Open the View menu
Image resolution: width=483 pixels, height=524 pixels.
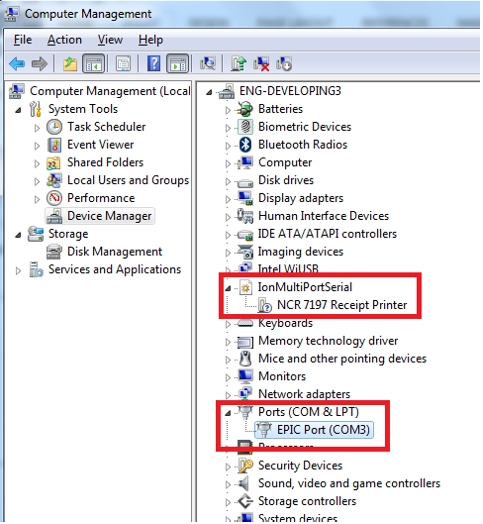click(110, 40)
